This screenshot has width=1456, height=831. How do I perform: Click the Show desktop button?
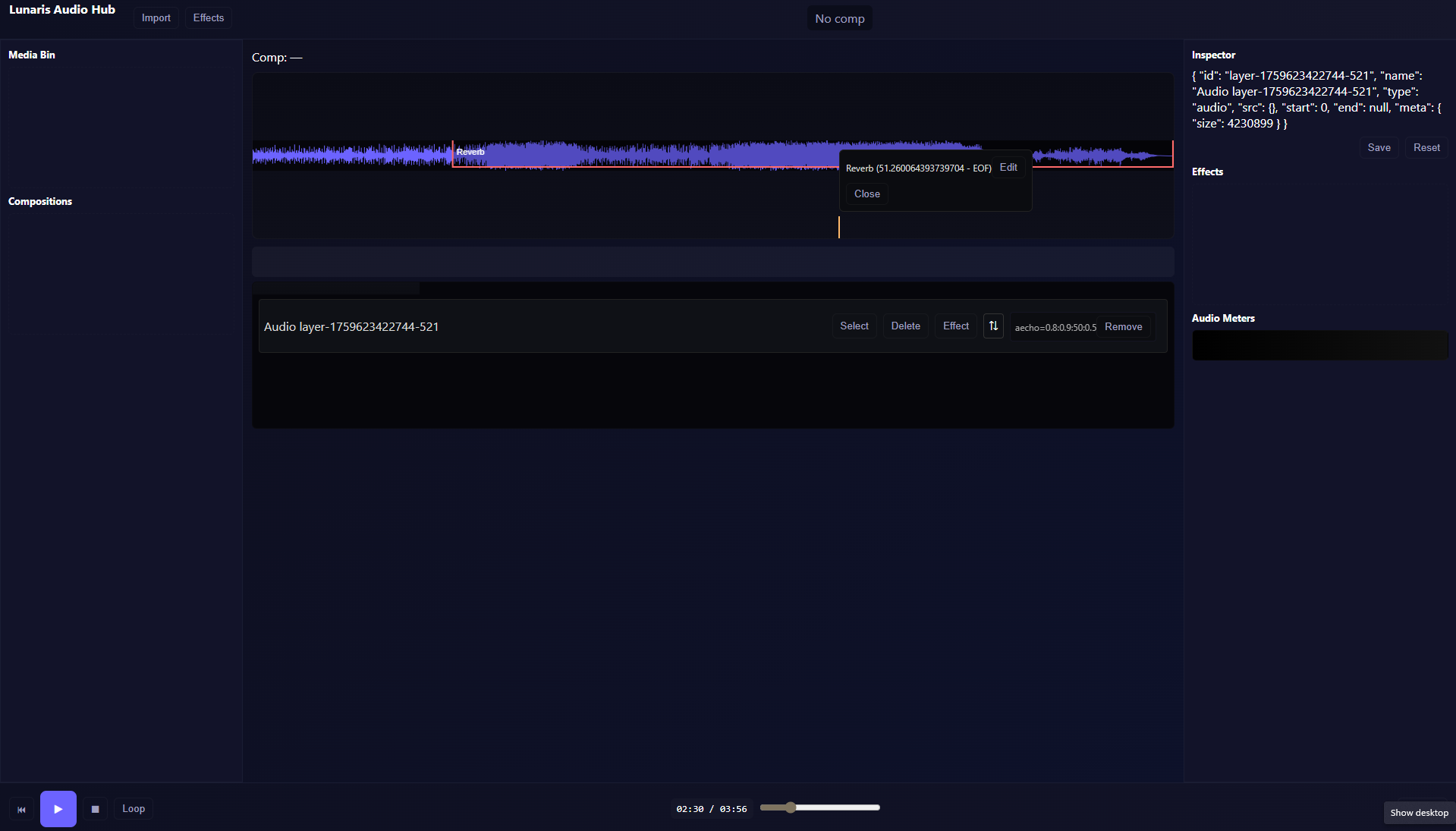coord(1418,812)
